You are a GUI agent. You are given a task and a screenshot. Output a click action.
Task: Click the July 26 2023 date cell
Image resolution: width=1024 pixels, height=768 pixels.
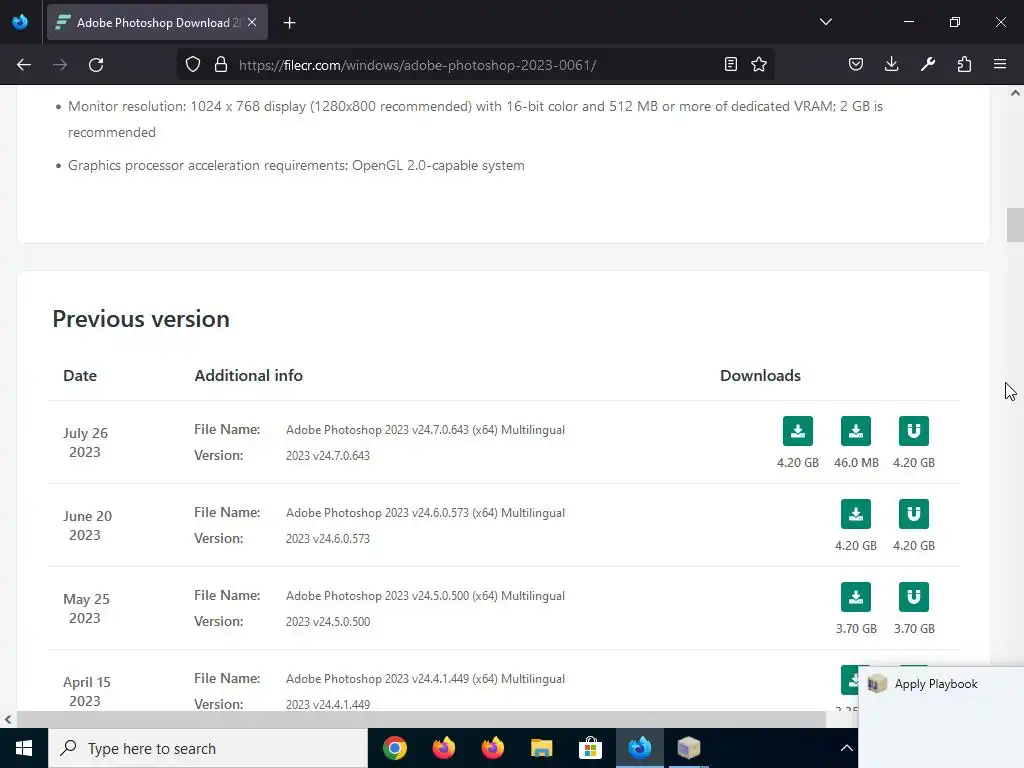point(85,442)
